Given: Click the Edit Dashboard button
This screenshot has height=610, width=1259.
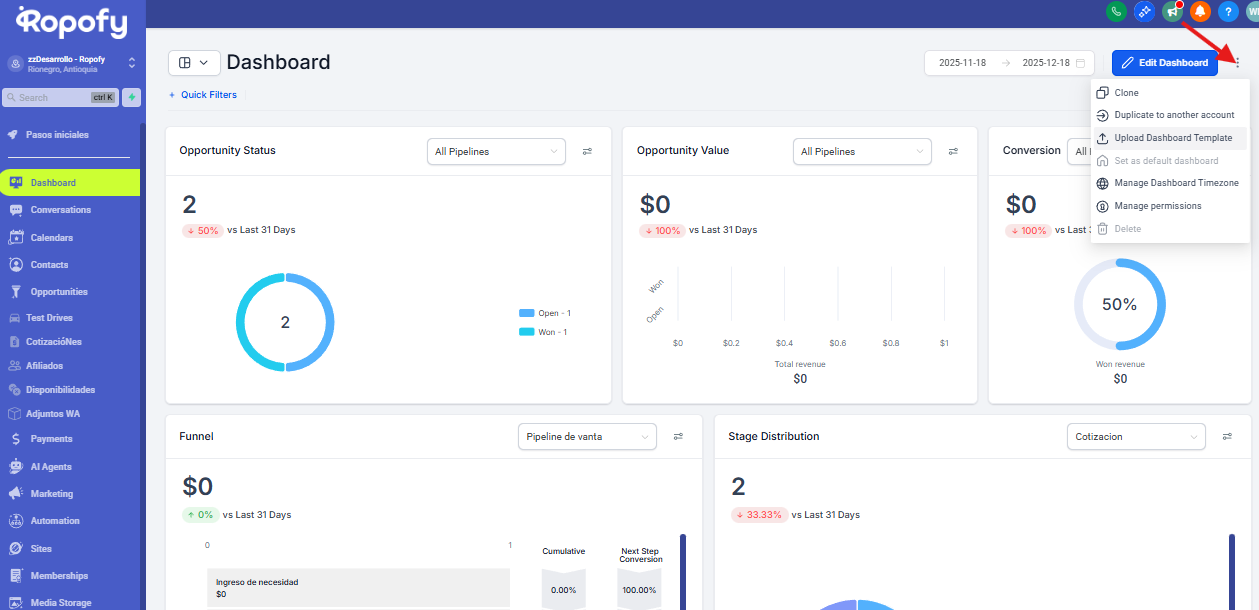Looking at the screenshot, I should tap(1164, 63).
